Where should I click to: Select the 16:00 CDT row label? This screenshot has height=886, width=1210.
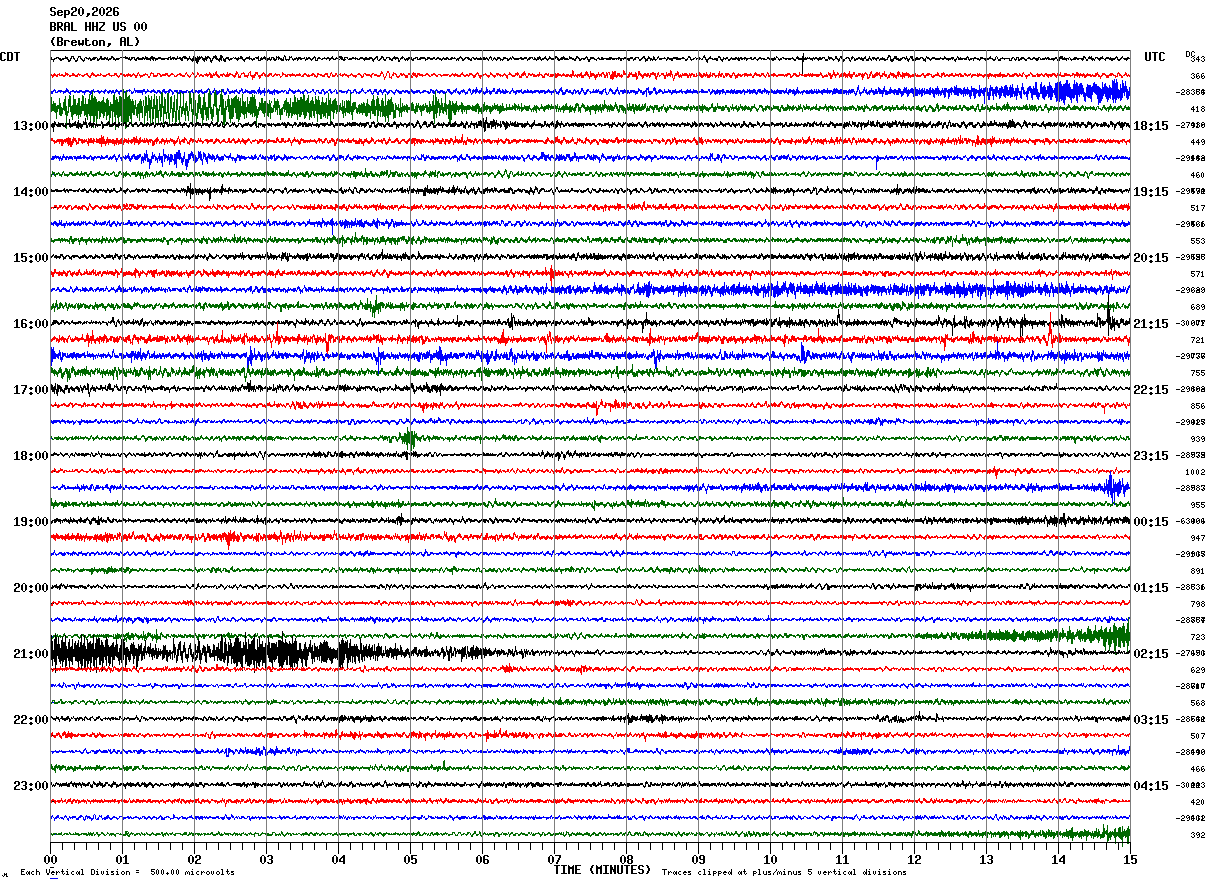(x=31, y=324)
